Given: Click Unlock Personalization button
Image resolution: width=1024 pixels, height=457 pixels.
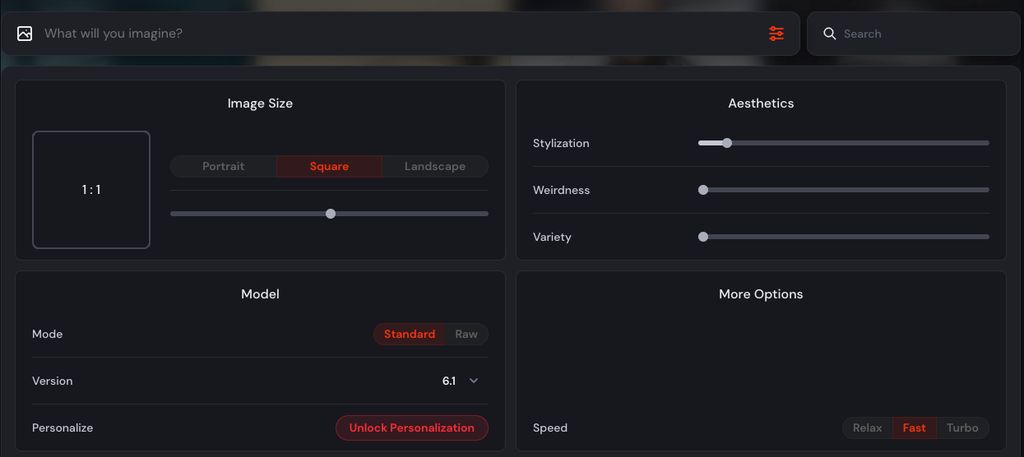Looking at the screenshot, I should pos(411,428).
